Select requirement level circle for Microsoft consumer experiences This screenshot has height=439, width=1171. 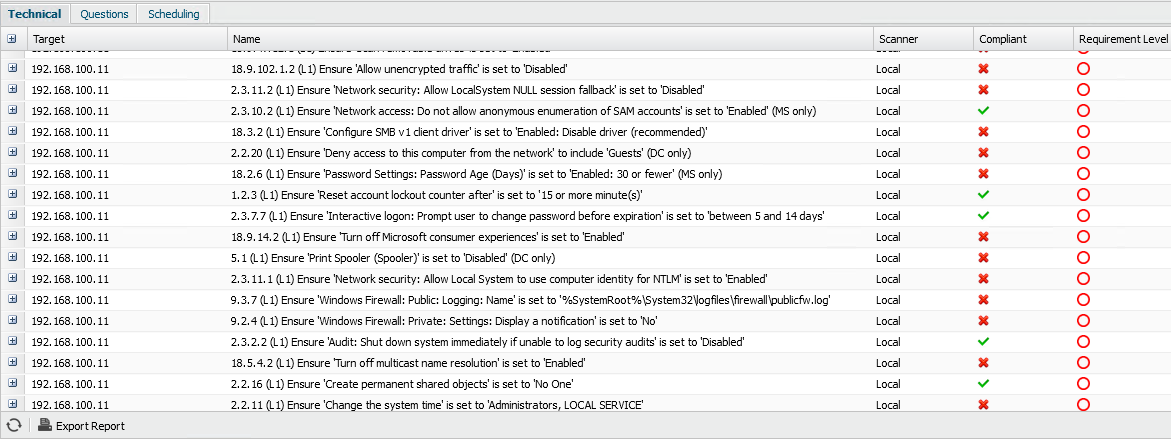(x=1083, y=237)
